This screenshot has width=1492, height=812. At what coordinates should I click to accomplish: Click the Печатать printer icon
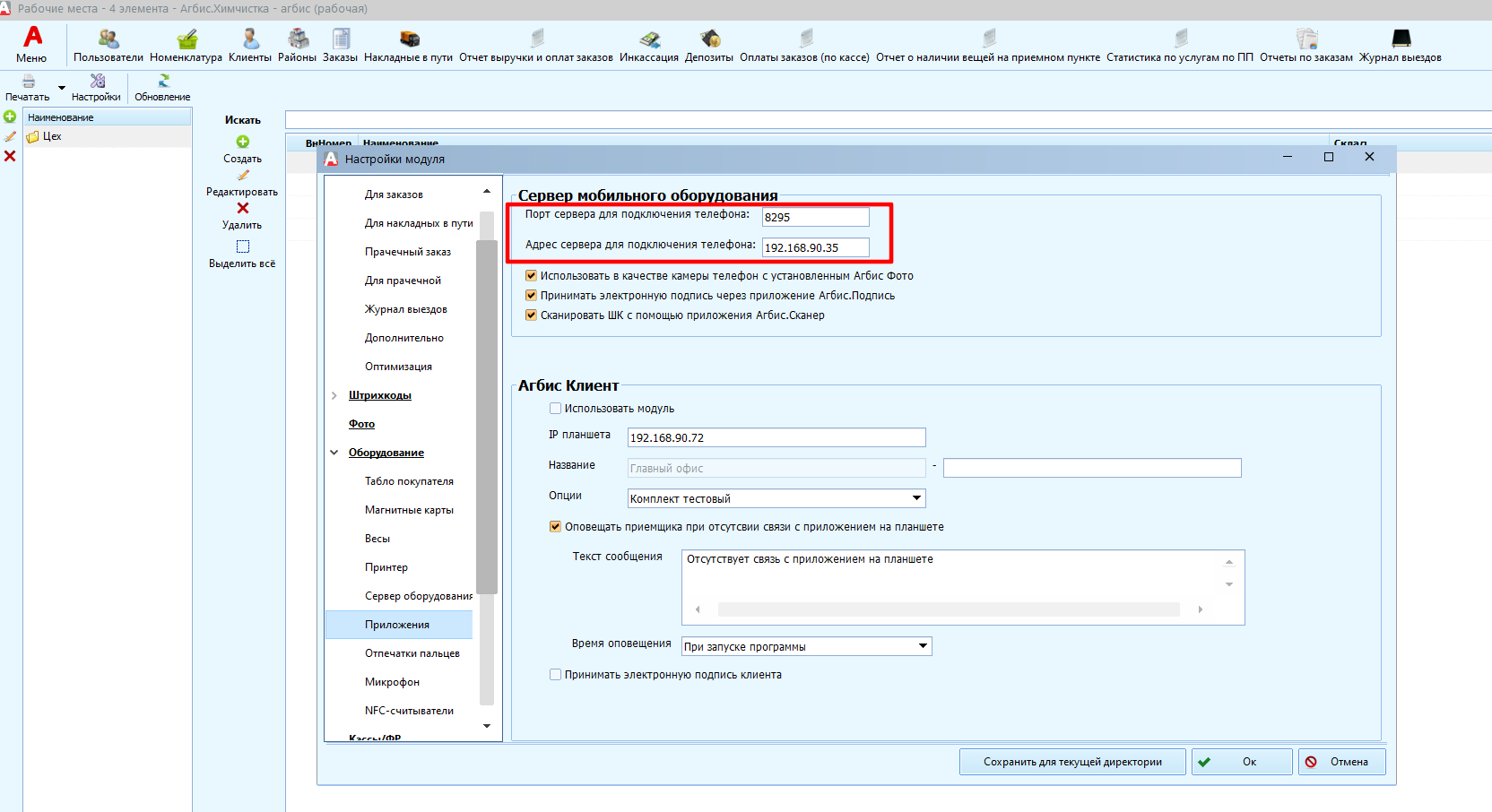click(29, 82)
